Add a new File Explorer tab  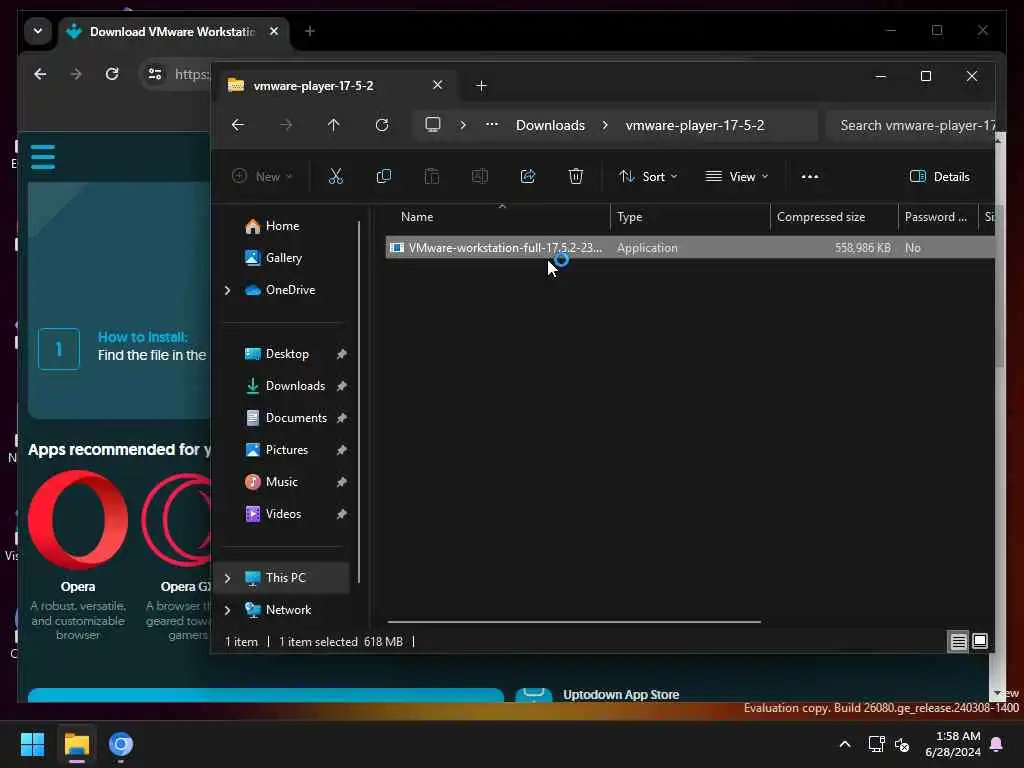[x=481, y=86]
